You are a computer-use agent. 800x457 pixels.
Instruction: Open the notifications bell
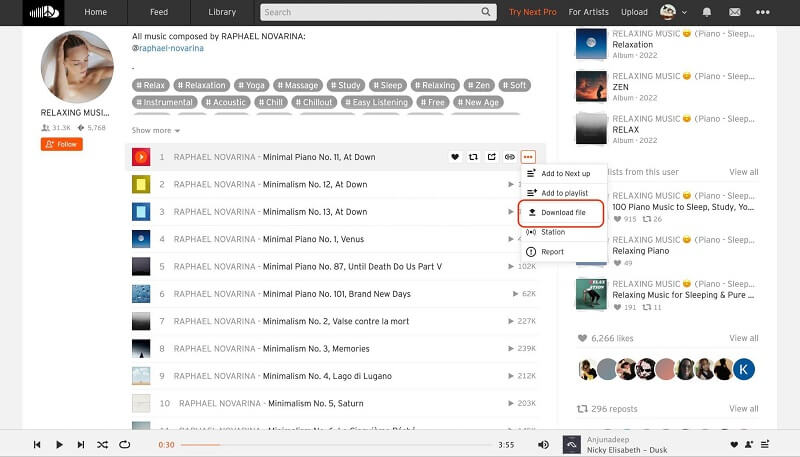(x=707, y=12)
